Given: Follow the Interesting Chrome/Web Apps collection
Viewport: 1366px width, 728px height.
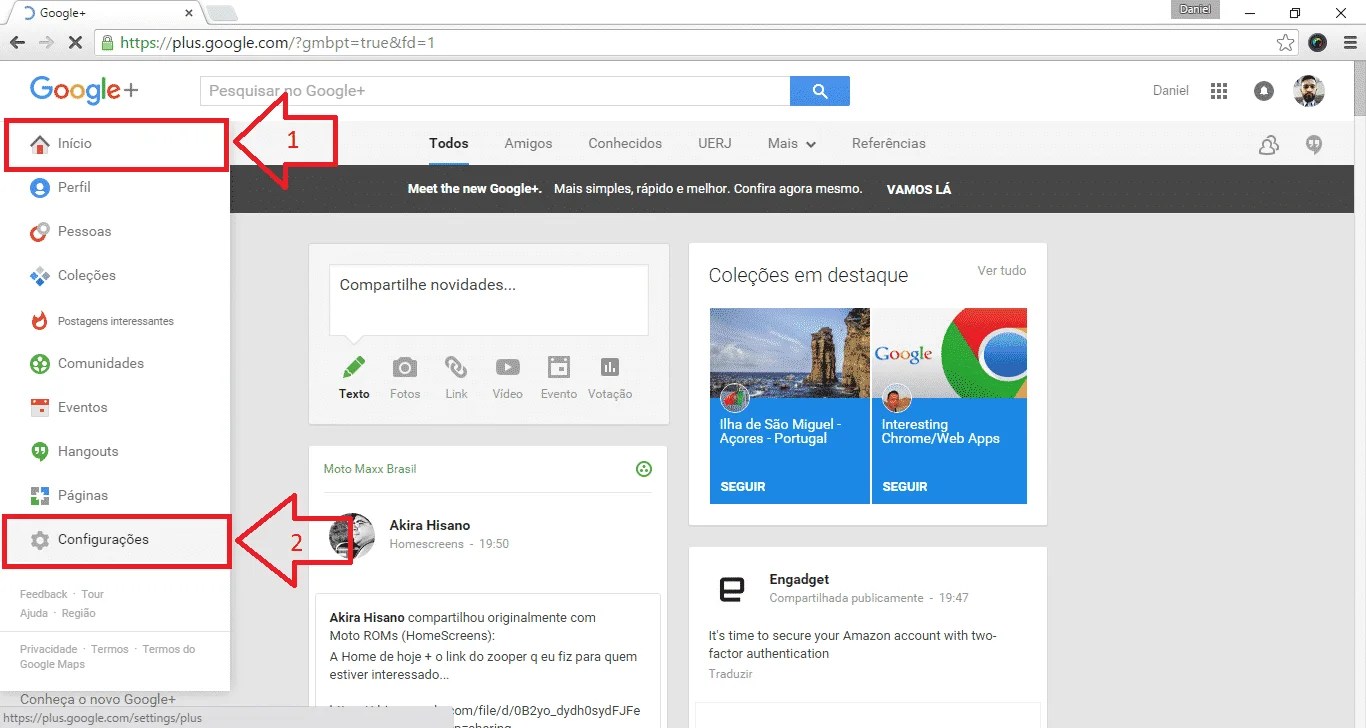Looking at the screenshot, I should (905, 487).
